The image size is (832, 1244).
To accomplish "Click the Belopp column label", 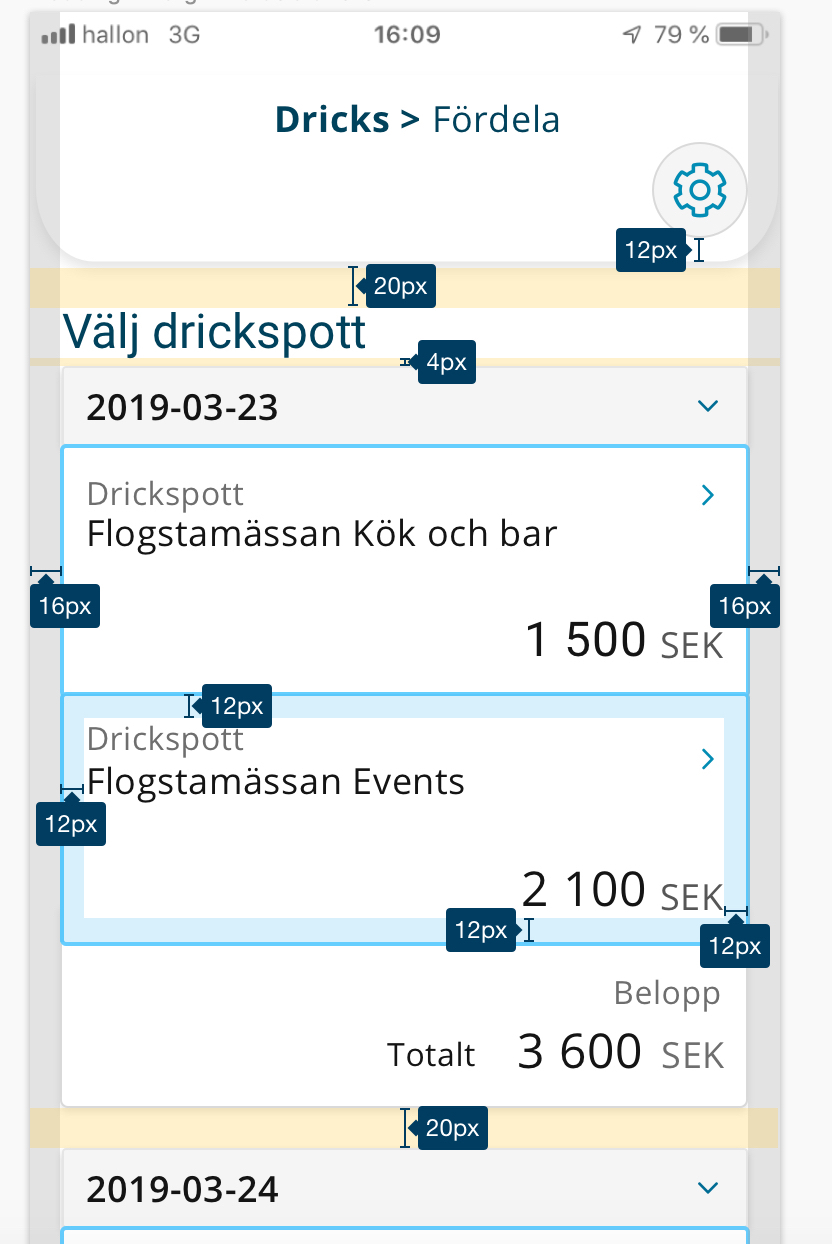I will click(x=667, y=994).
